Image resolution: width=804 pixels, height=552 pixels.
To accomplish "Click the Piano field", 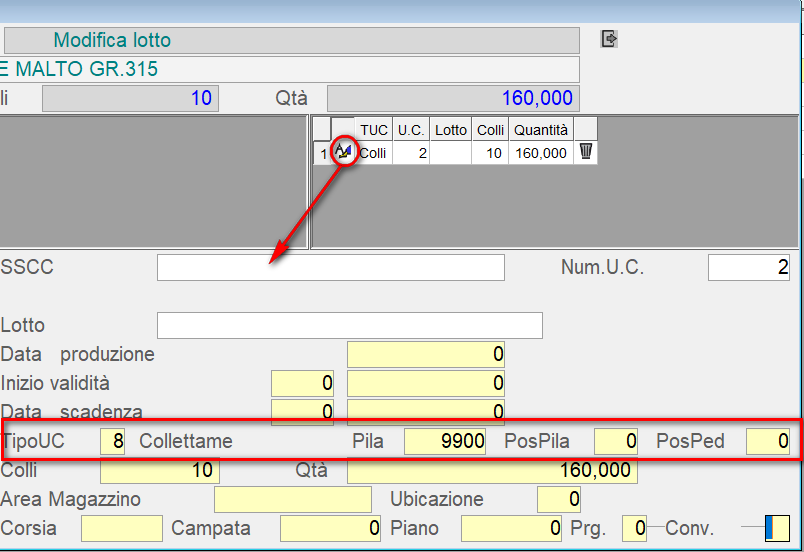I will [511, 528].
